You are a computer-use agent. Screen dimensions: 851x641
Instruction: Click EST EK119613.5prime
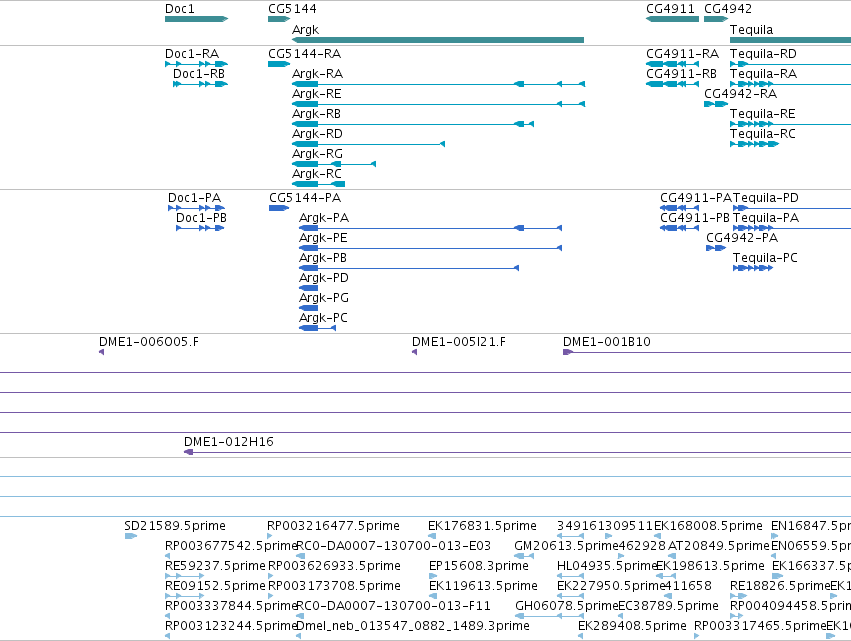483,586
